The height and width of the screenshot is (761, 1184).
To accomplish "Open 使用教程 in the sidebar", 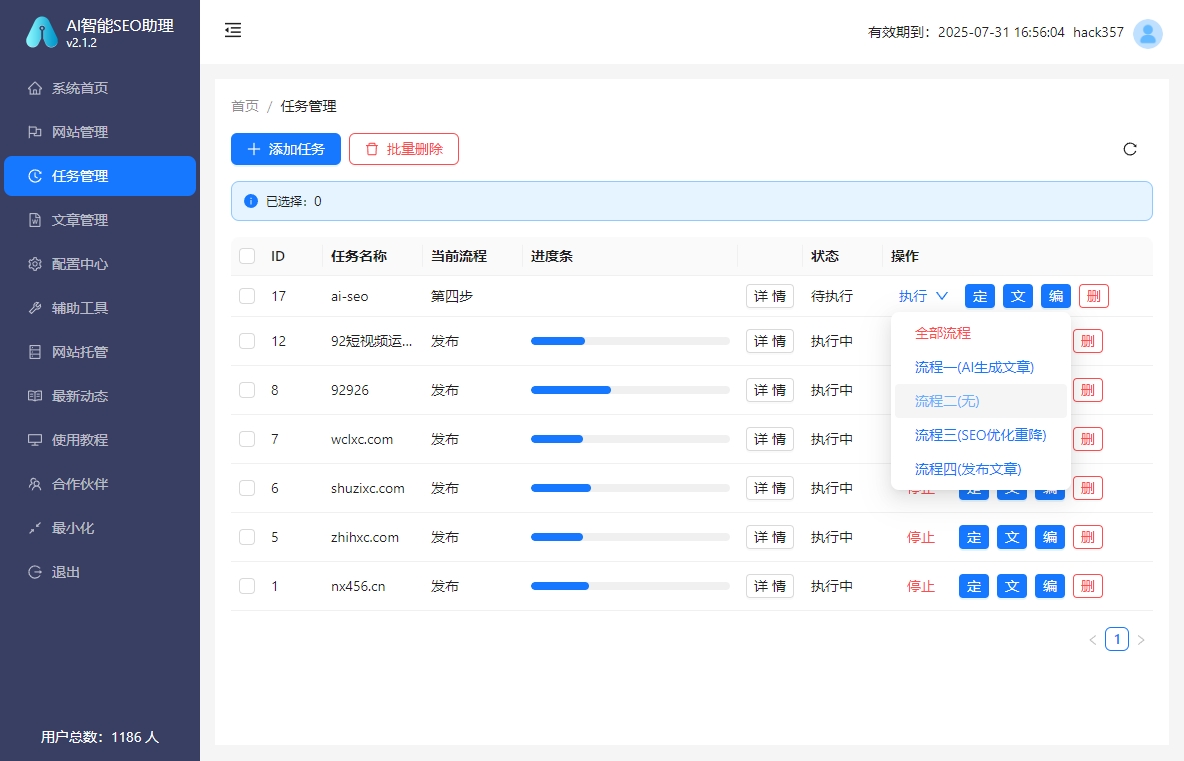I will 100,439.
